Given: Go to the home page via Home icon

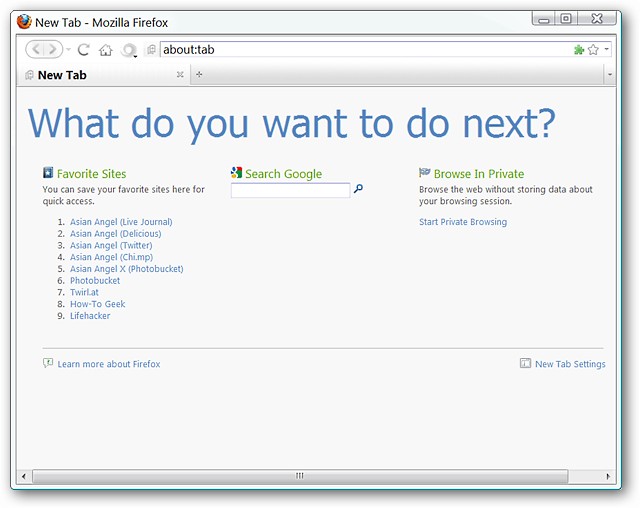Looking at the screenshot, I should tap(106, 50).
